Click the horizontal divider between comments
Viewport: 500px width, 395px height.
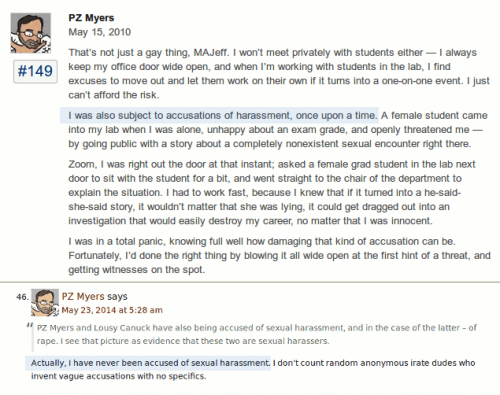[250, 282]
